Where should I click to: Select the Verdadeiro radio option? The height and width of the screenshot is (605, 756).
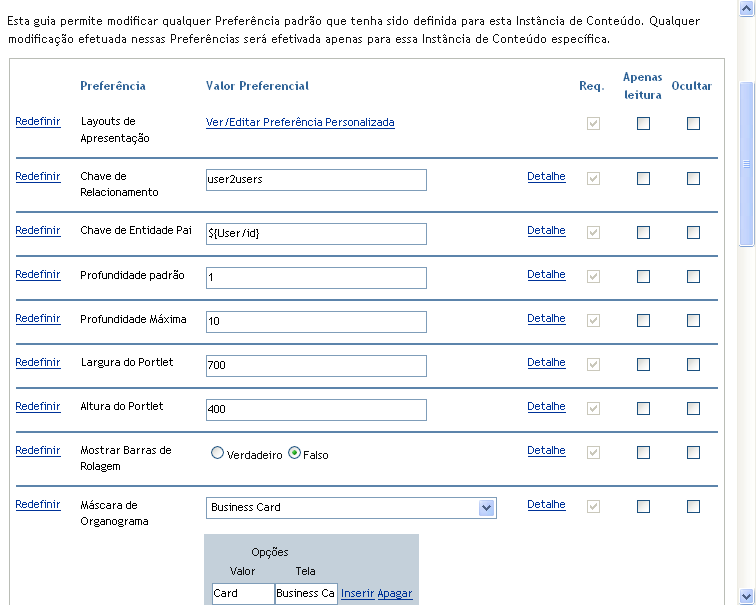pyautogui.click(x=217, y=454)
